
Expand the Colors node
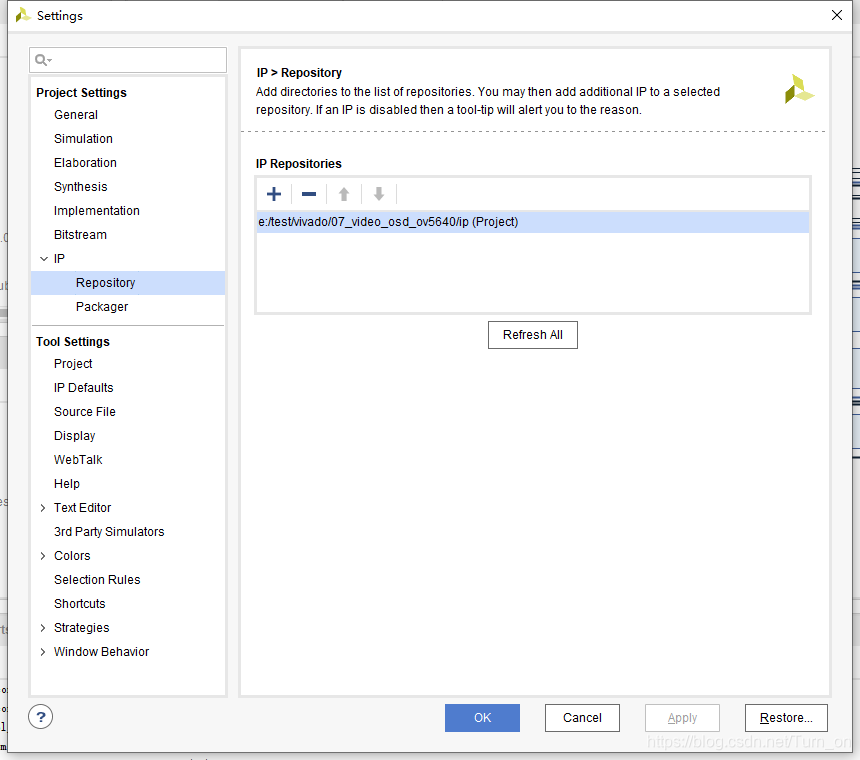(43, 556)
